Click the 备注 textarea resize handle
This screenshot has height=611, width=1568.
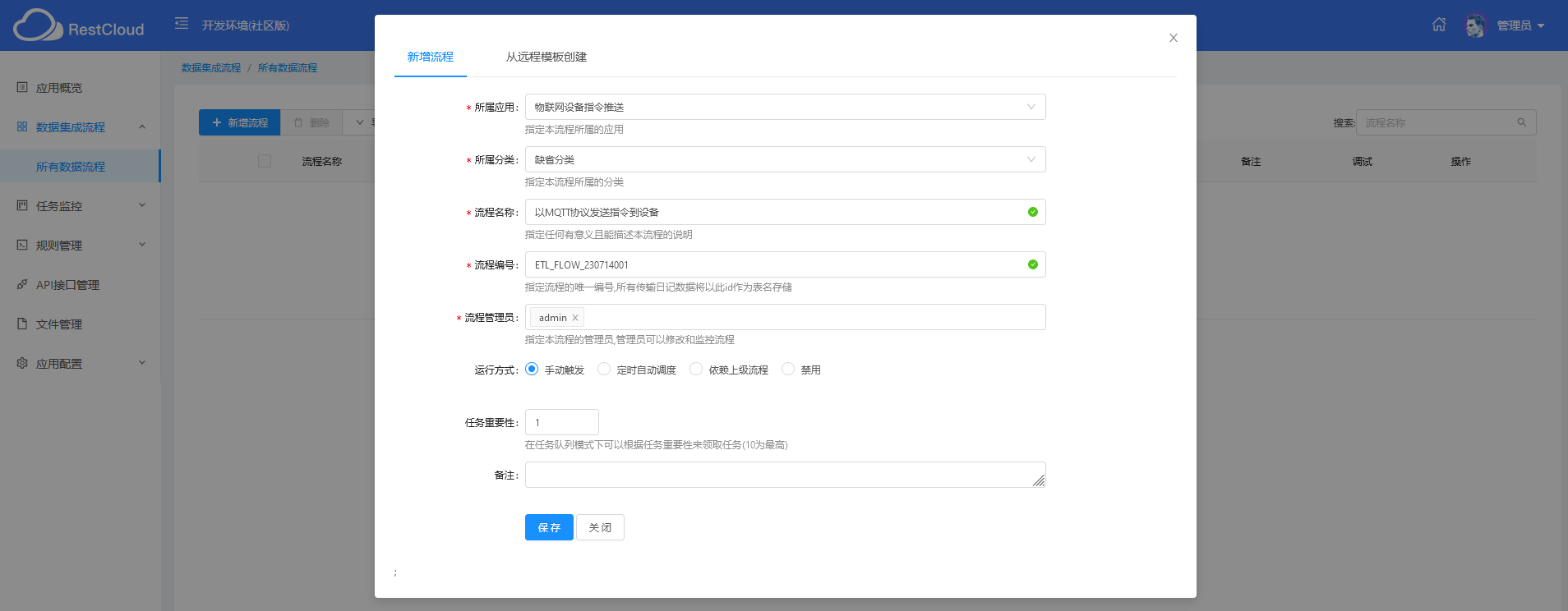pyautogui.click(x=1039, y=480)
